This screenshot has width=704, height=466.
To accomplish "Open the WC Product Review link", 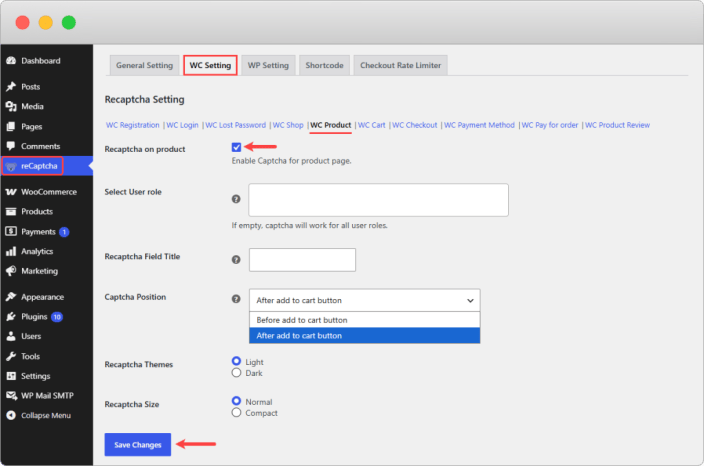I will click(617, 125).
